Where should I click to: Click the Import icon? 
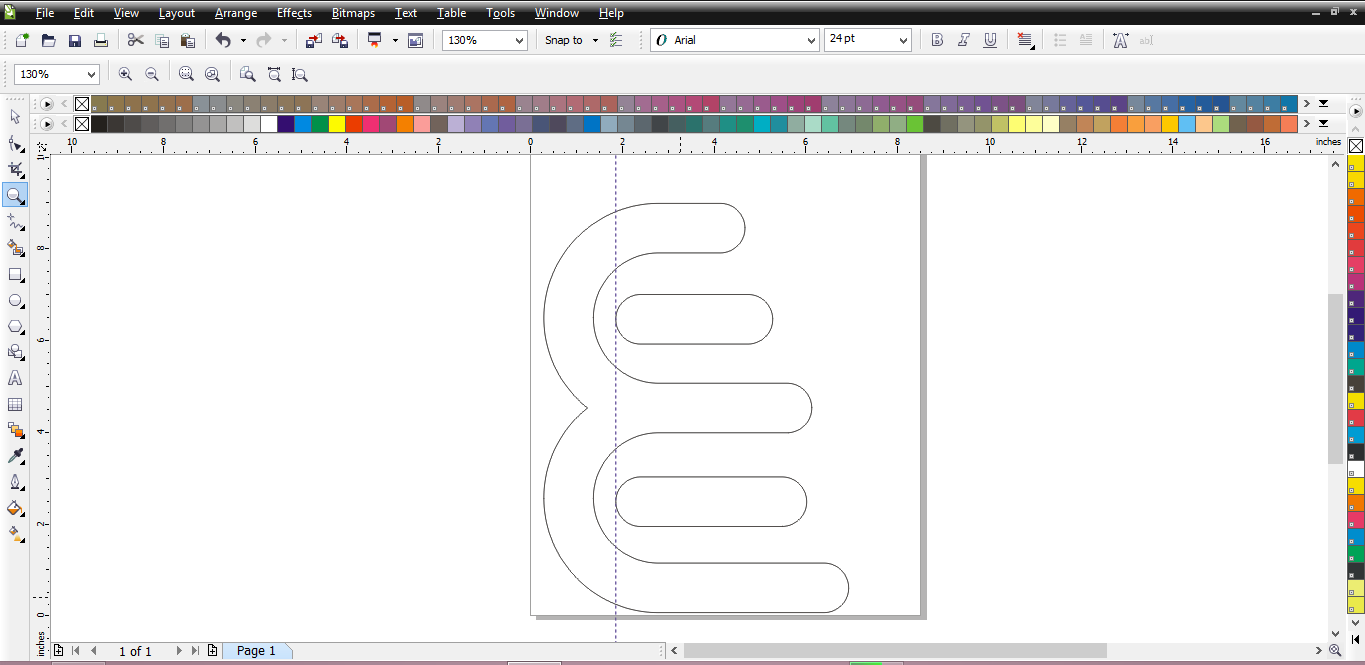[x=313, y=40]
